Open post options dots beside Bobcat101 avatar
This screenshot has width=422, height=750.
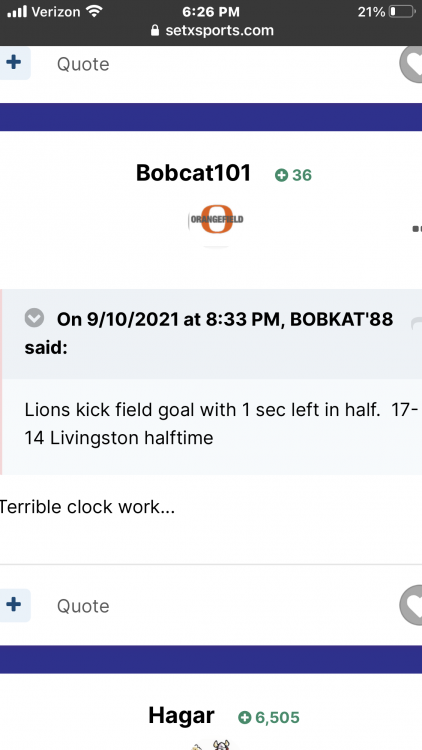point(417,229)
